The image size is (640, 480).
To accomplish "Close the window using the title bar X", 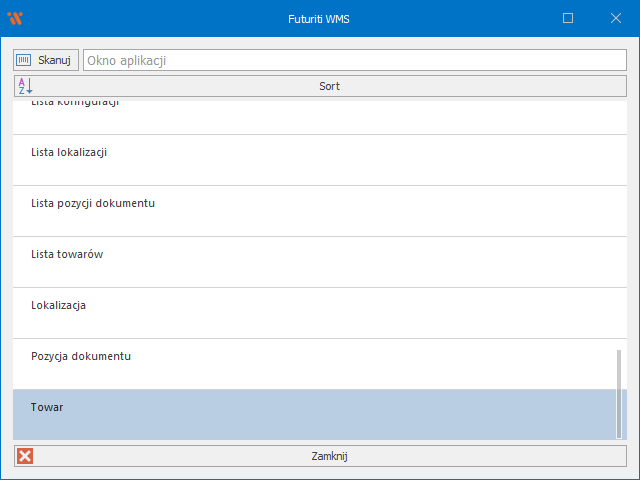I will [x=616, y=18].
